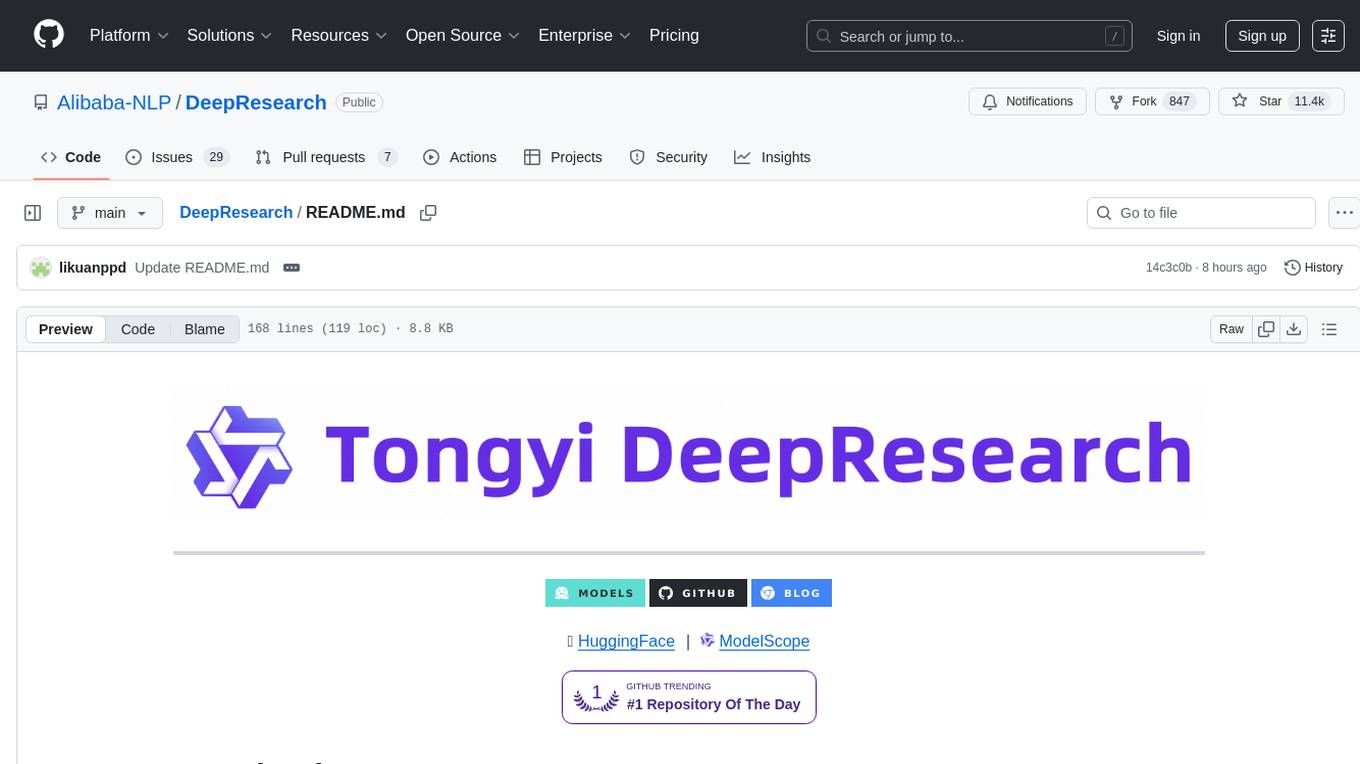Open the Update README.md commit message
This screenshot has height=764, width=1360.
[202, 268]
